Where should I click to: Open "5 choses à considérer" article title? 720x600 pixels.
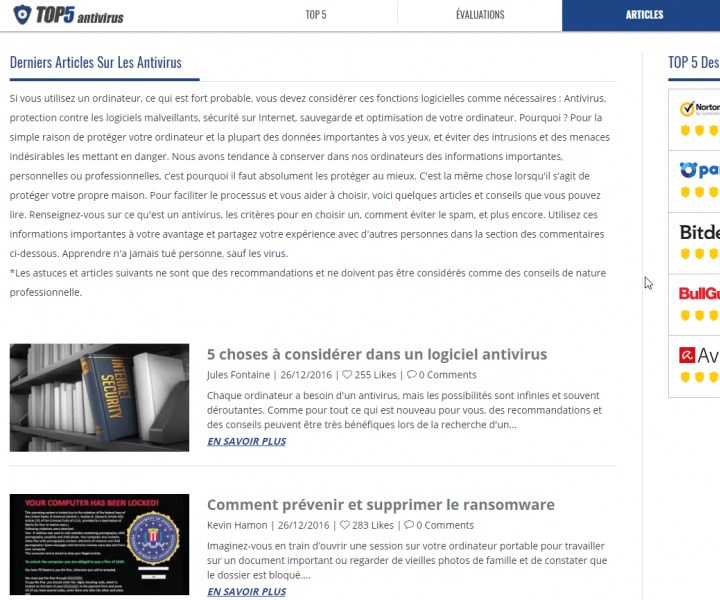[376, 354]
